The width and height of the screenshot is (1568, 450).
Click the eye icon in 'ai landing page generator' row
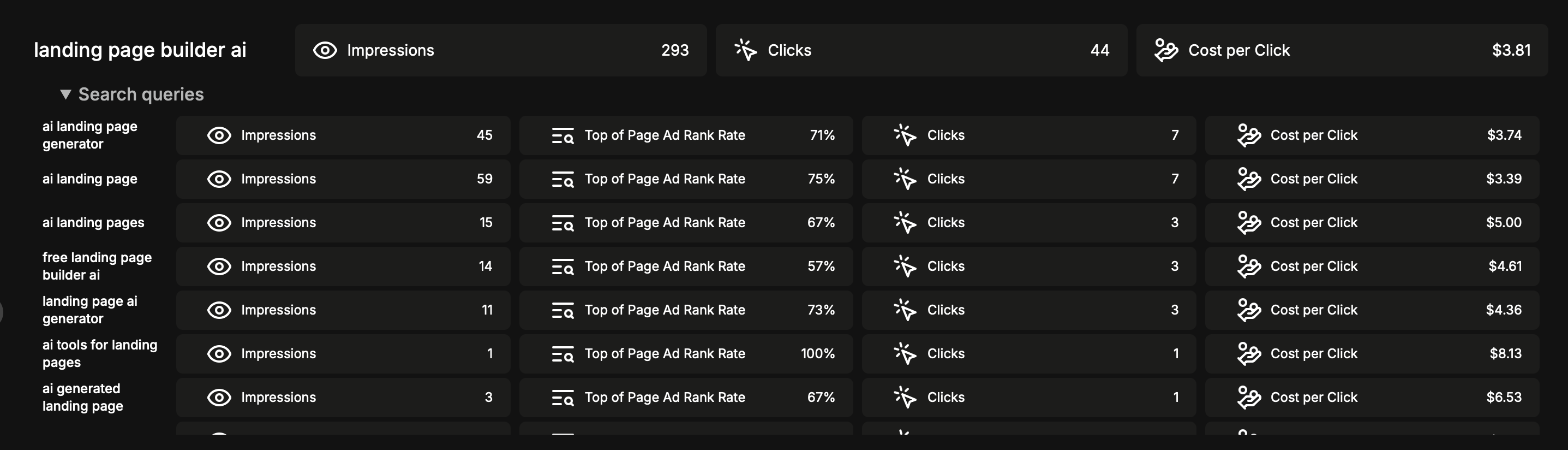pos(219,135)
